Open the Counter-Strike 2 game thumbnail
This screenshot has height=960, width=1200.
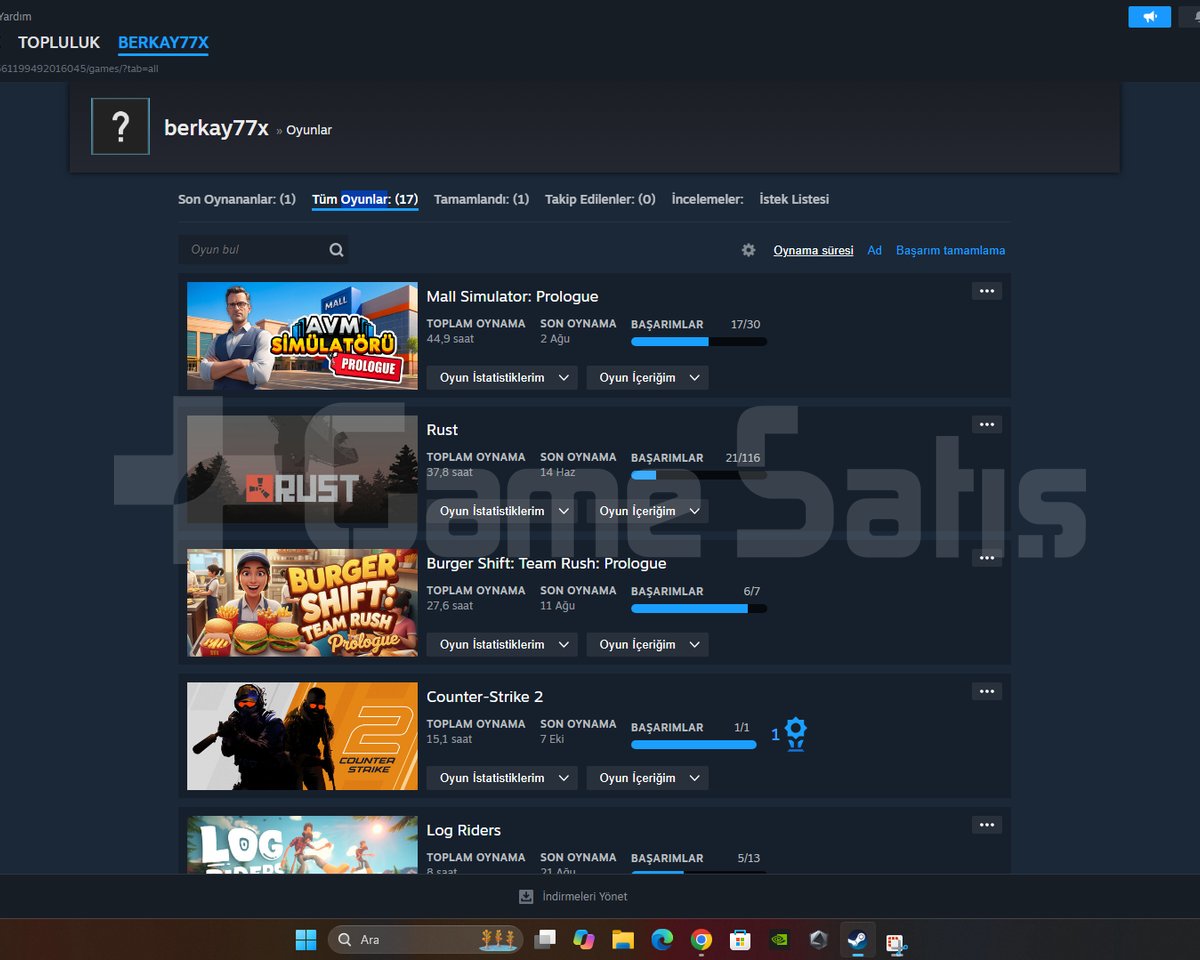(x=302, y=736)
